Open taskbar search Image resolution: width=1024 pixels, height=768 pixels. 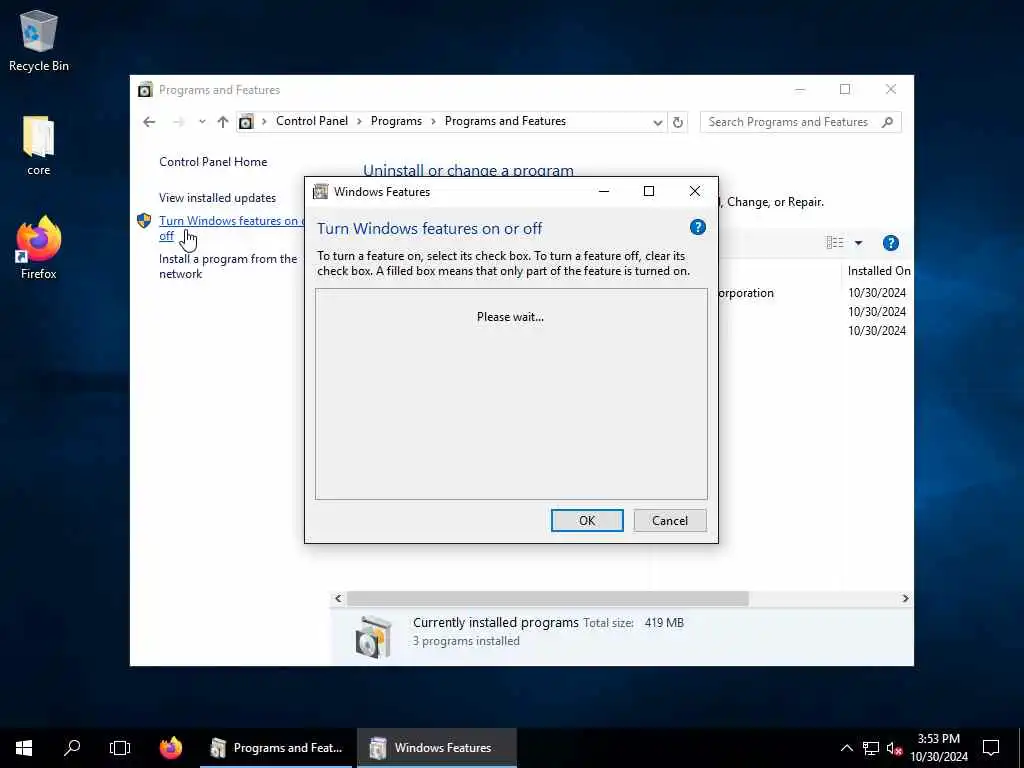[x=72, y=748]
